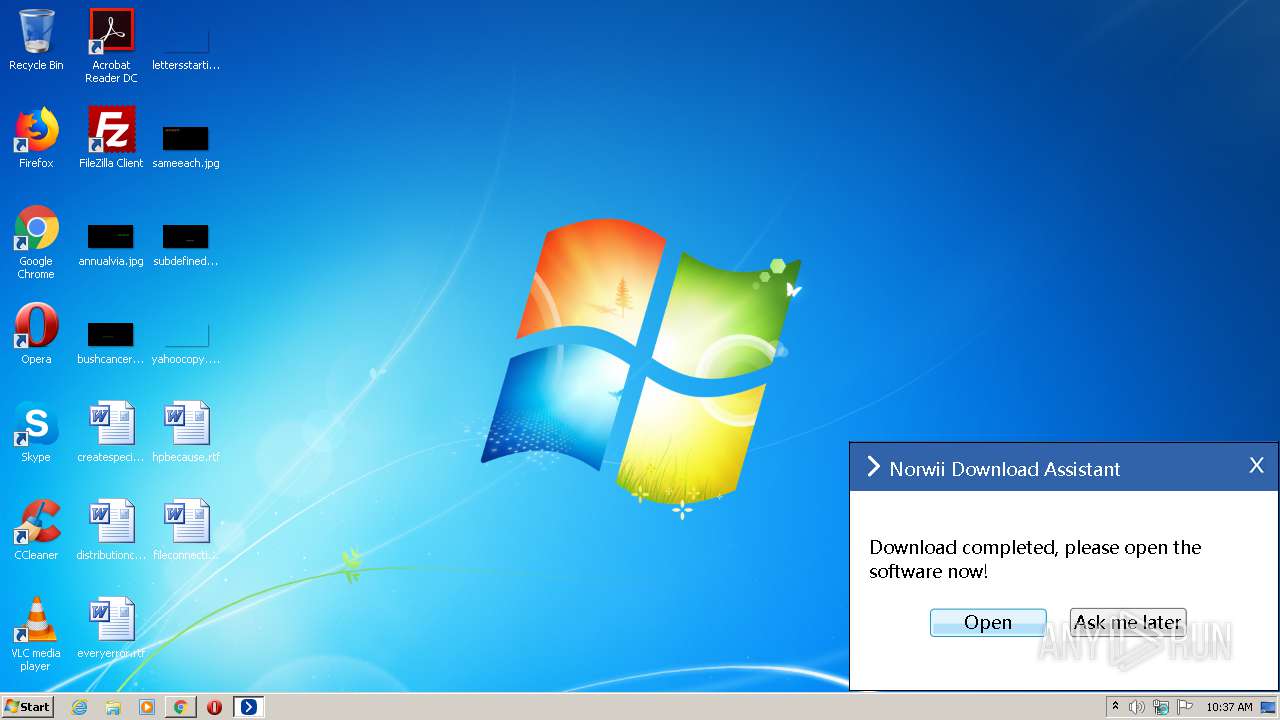
Task: Open the Firefox desktop shortcut
Action: tap(36, 138)
